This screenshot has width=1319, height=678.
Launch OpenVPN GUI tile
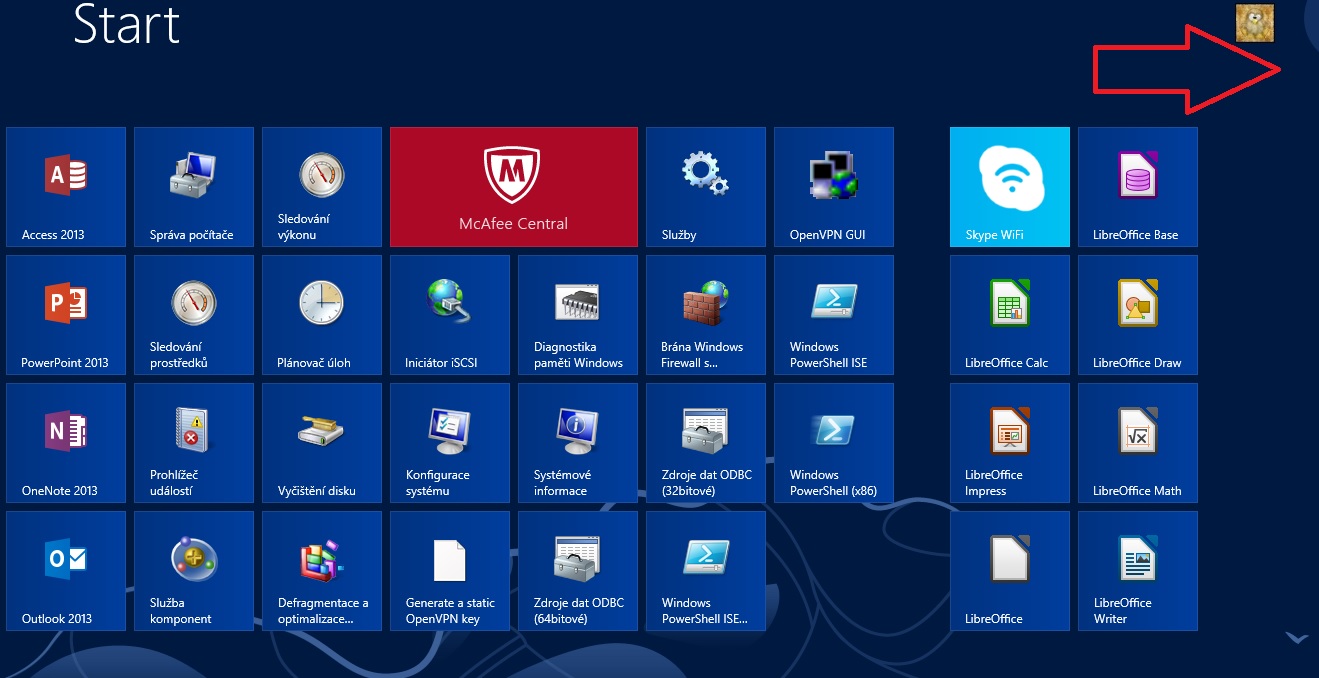(x=834, y=187)
